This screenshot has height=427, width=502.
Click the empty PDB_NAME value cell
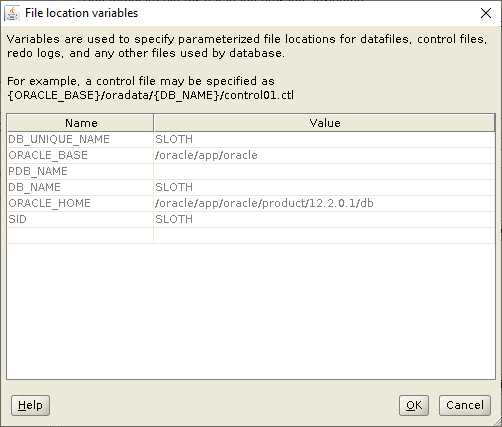point(324,171)
